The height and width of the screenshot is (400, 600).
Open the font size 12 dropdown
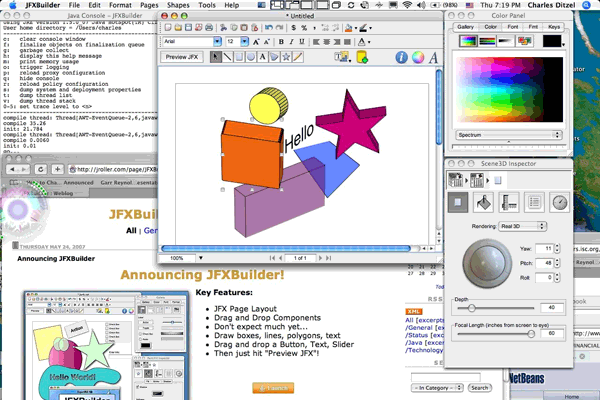click(x=245, y=41)
